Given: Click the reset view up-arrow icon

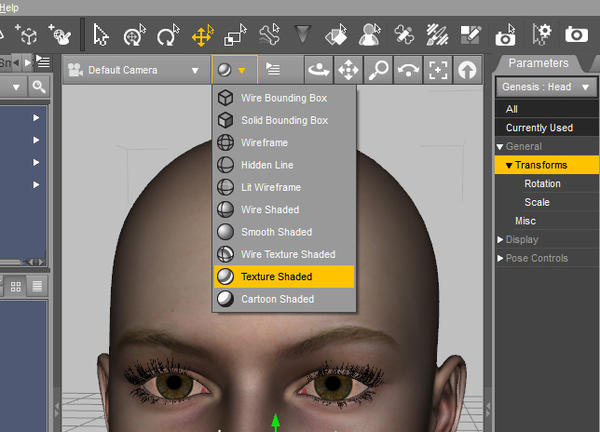Looking at the screenshot, I should point(467,70).
